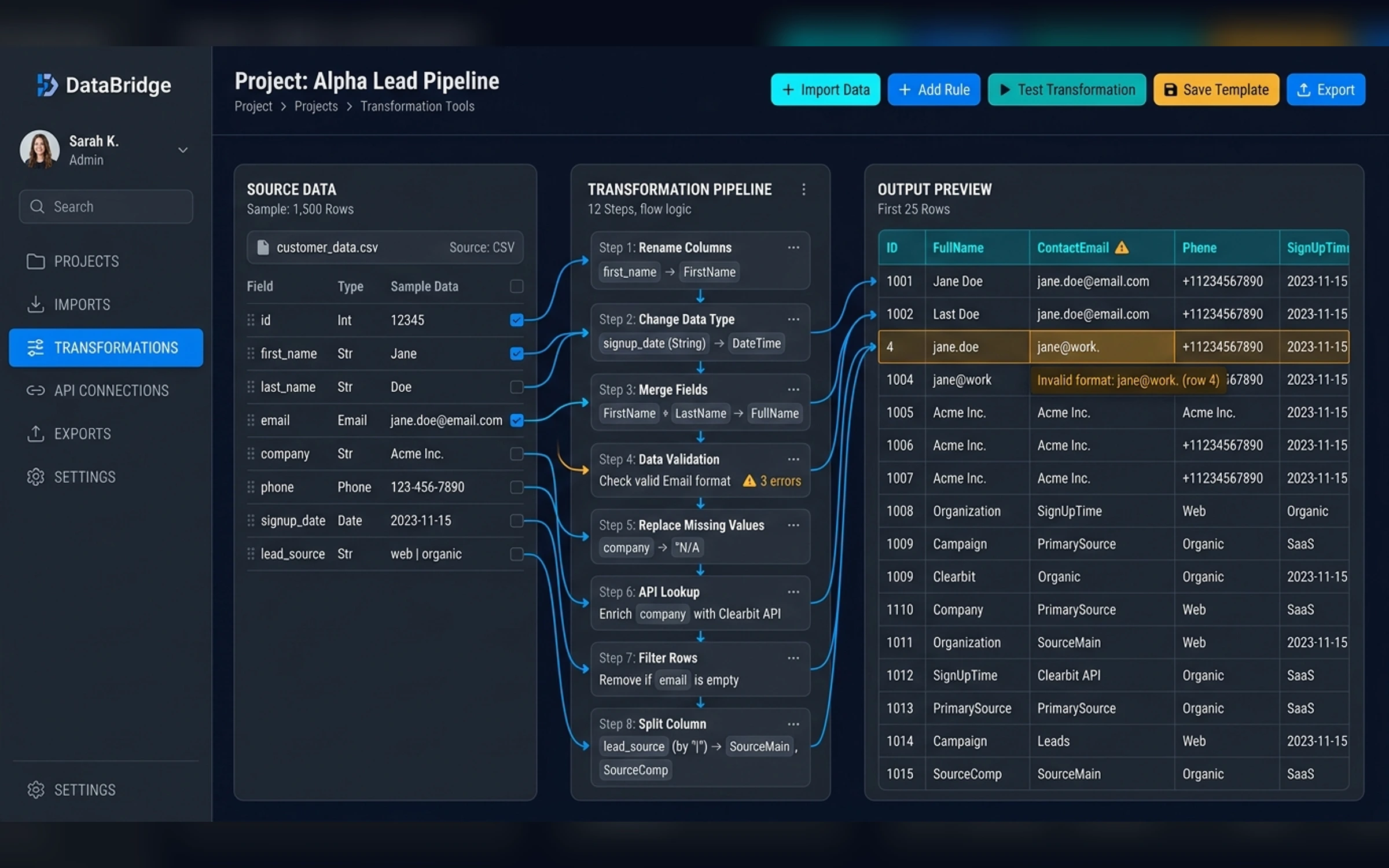Screen dimensions: 1389x868
Task: Open IMPORTS in the sidebar
Action: click(106, 304)
